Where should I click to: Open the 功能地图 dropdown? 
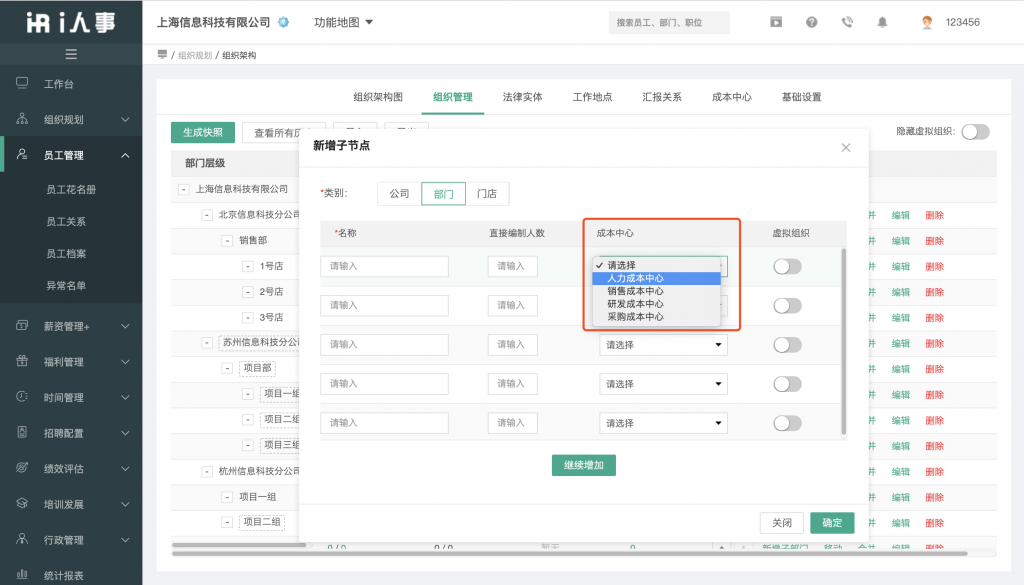pos(343,22)
